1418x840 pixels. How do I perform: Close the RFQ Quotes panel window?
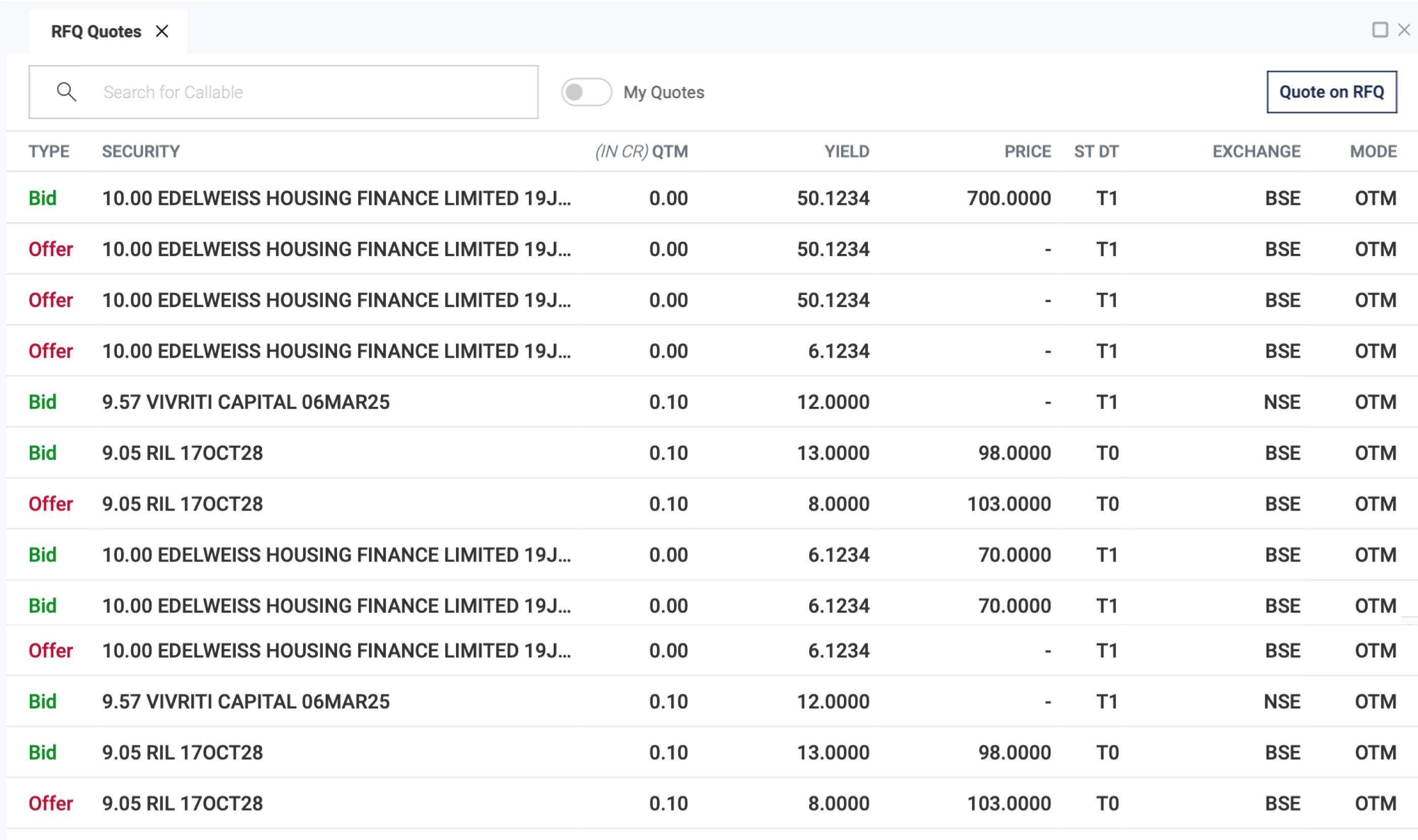point(1404,29)
